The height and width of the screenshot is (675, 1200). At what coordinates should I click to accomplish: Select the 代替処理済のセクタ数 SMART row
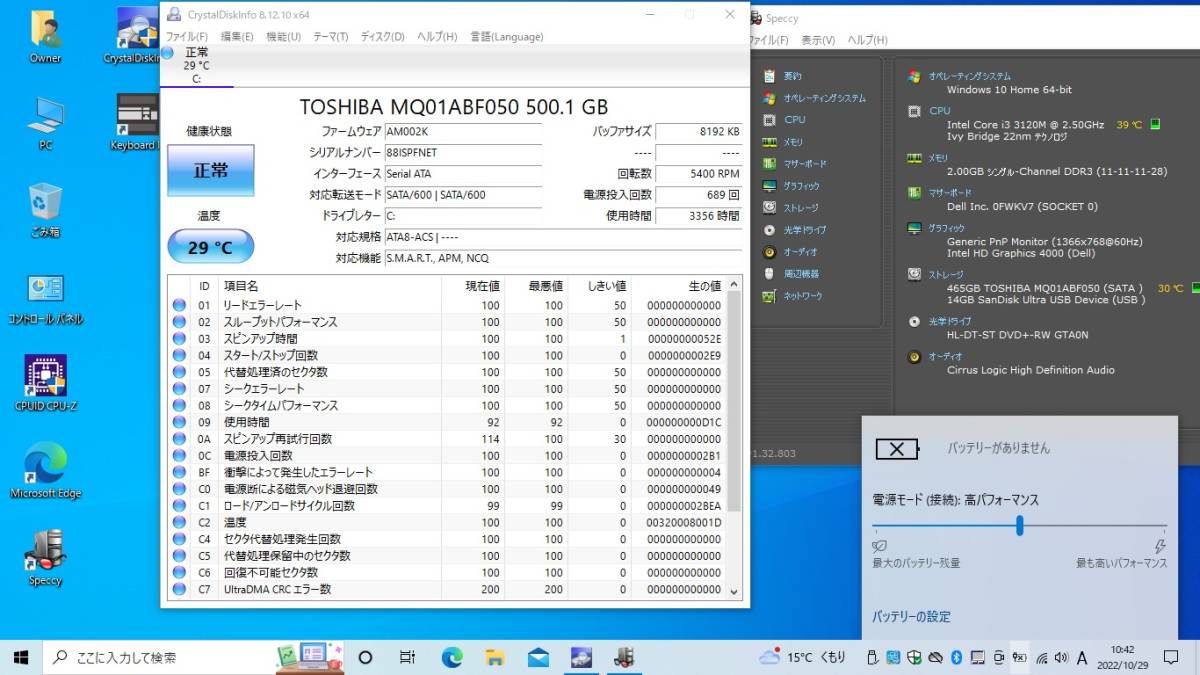(x=447, y=372)
